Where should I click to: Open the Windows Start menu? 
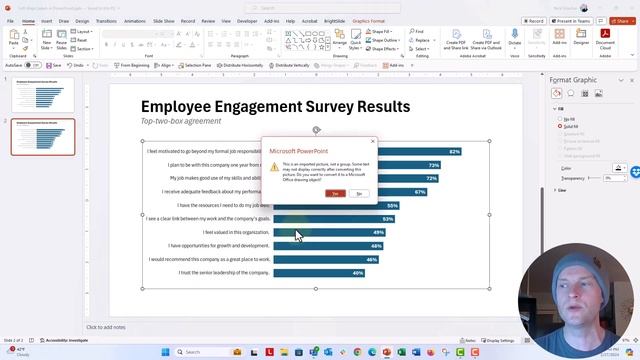click(165, 352)
